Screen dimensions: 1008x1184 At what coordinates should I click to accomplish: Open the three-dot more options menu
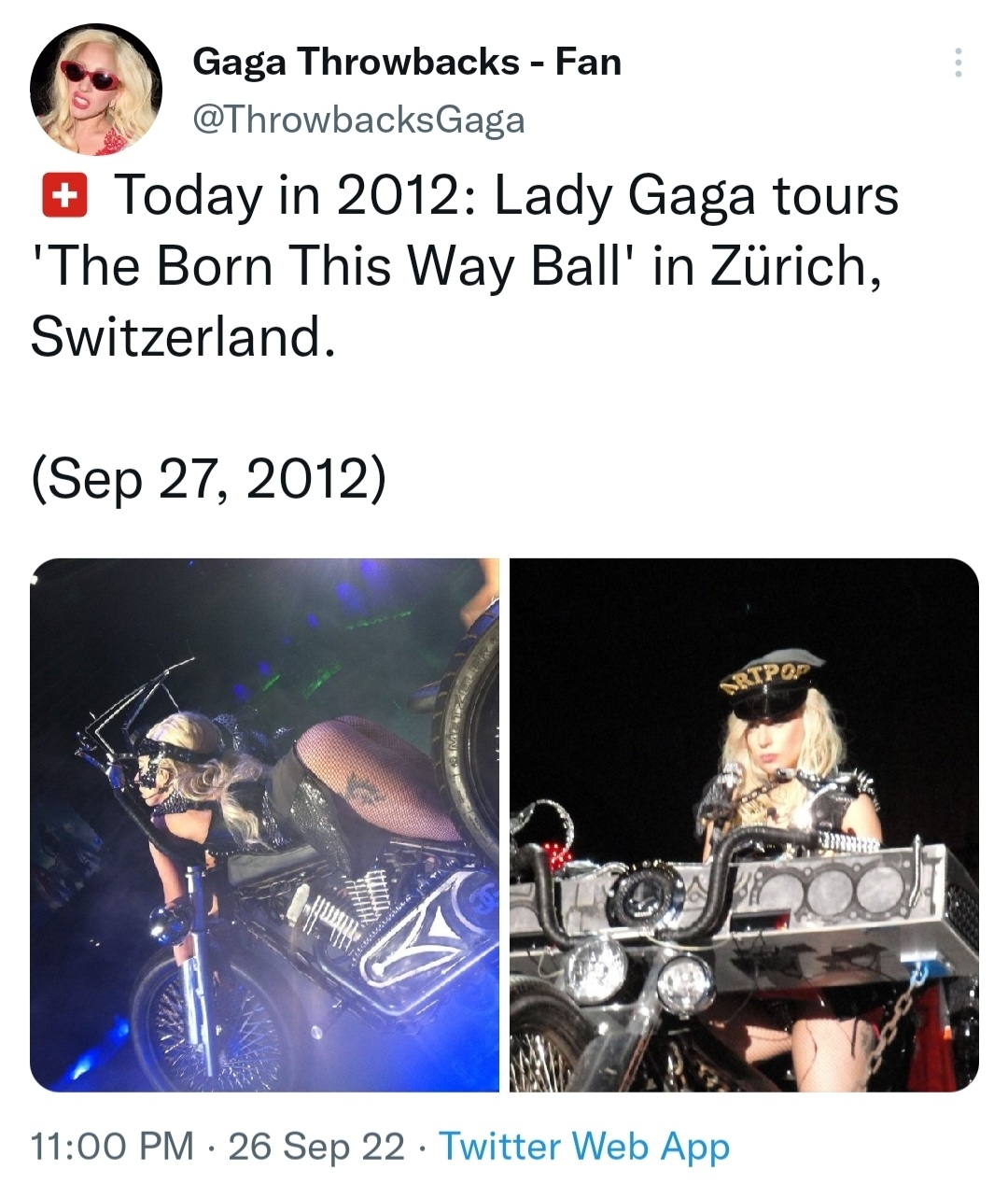point(957,62)
